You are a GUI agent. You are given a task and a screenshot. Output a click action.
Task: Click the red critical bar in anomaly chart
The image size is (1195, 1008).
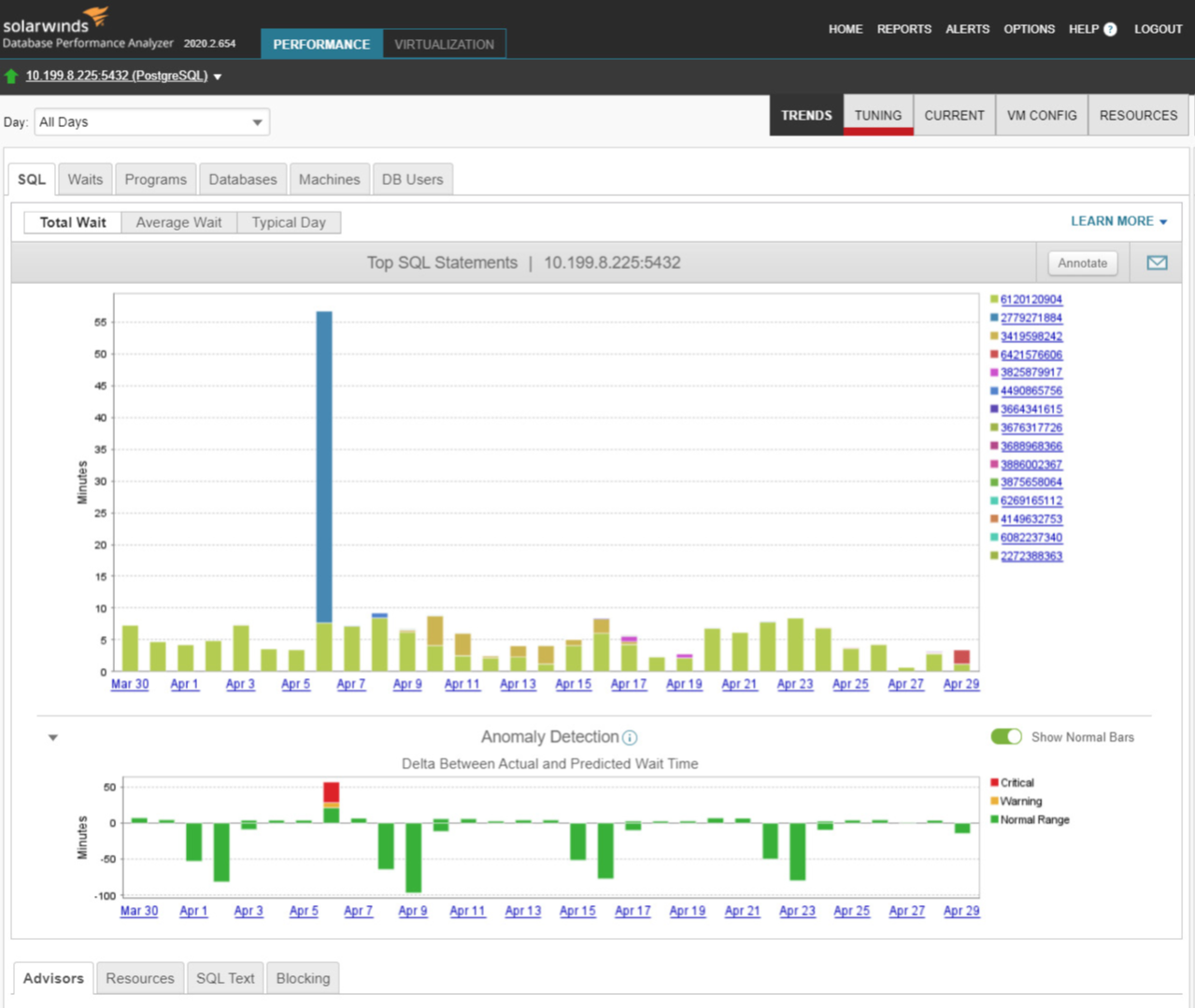[x=331, y=792]
